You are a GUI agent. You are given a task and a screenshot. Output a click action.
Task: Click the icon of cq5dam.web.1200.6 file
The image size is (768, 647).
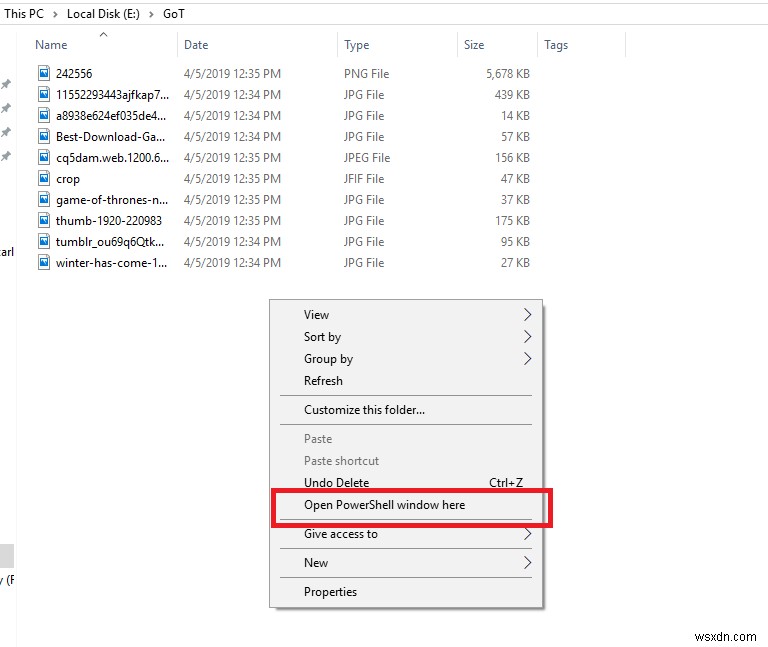click(x=44, y=158)
